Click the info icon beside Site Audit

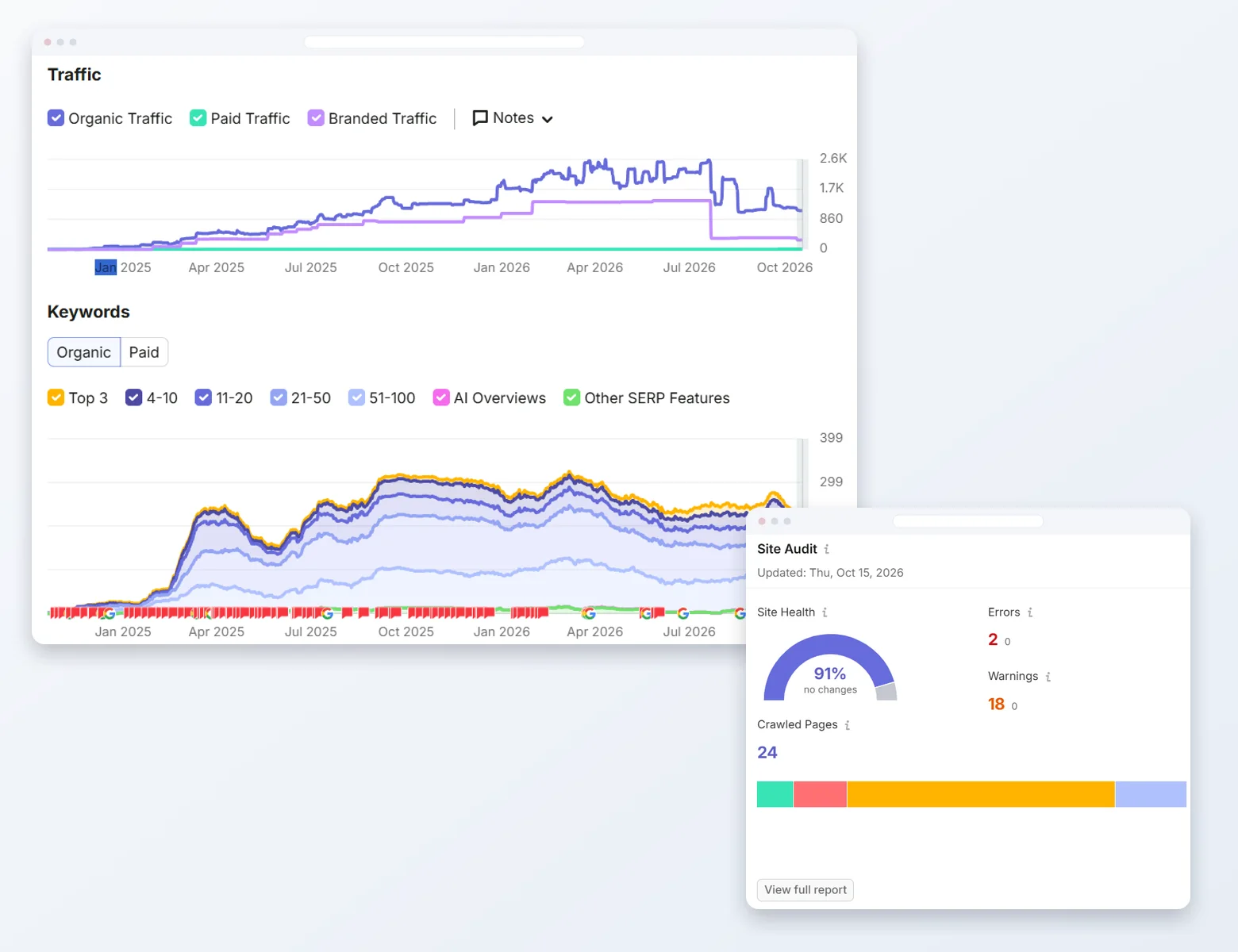827,549
